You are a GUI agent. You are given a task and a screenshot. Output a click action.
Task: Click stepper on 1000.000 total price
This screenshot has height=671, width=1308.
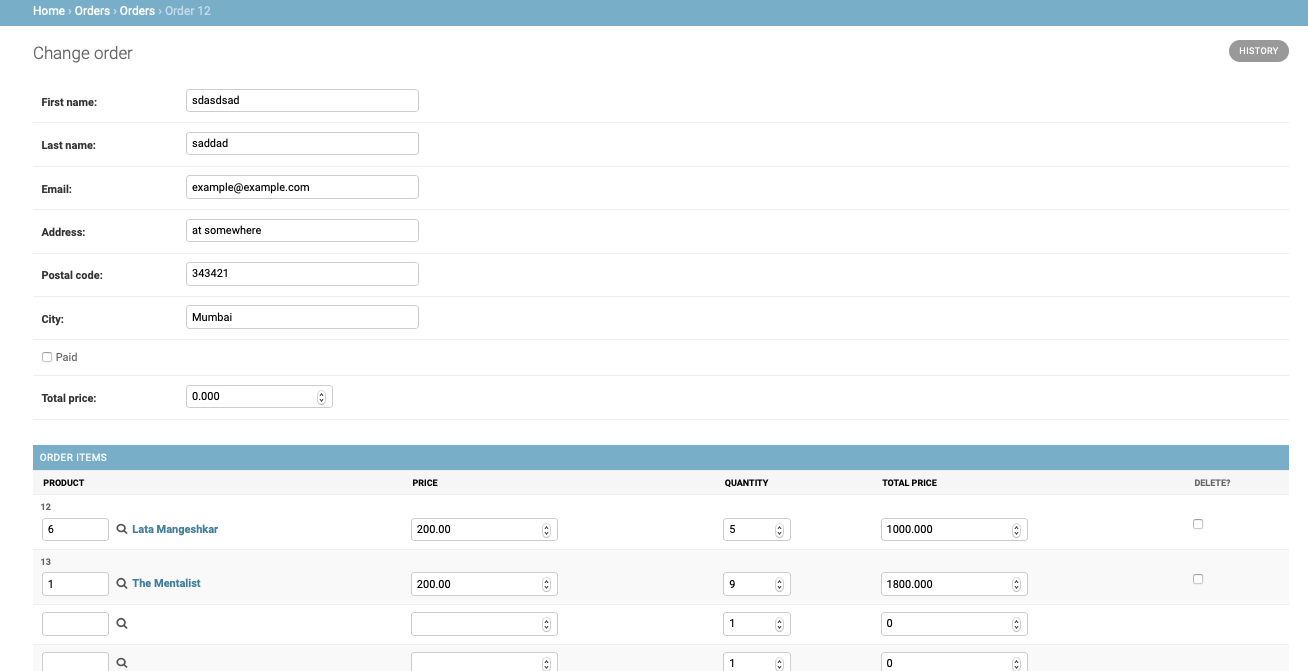(x=1016, y=529)
